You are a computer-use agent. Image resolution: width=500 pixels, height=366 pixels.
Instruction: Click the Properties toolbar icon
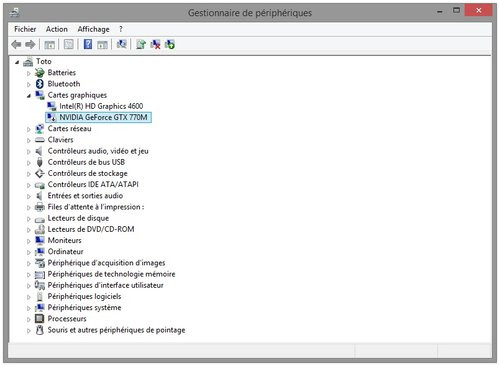coord(69,44)
